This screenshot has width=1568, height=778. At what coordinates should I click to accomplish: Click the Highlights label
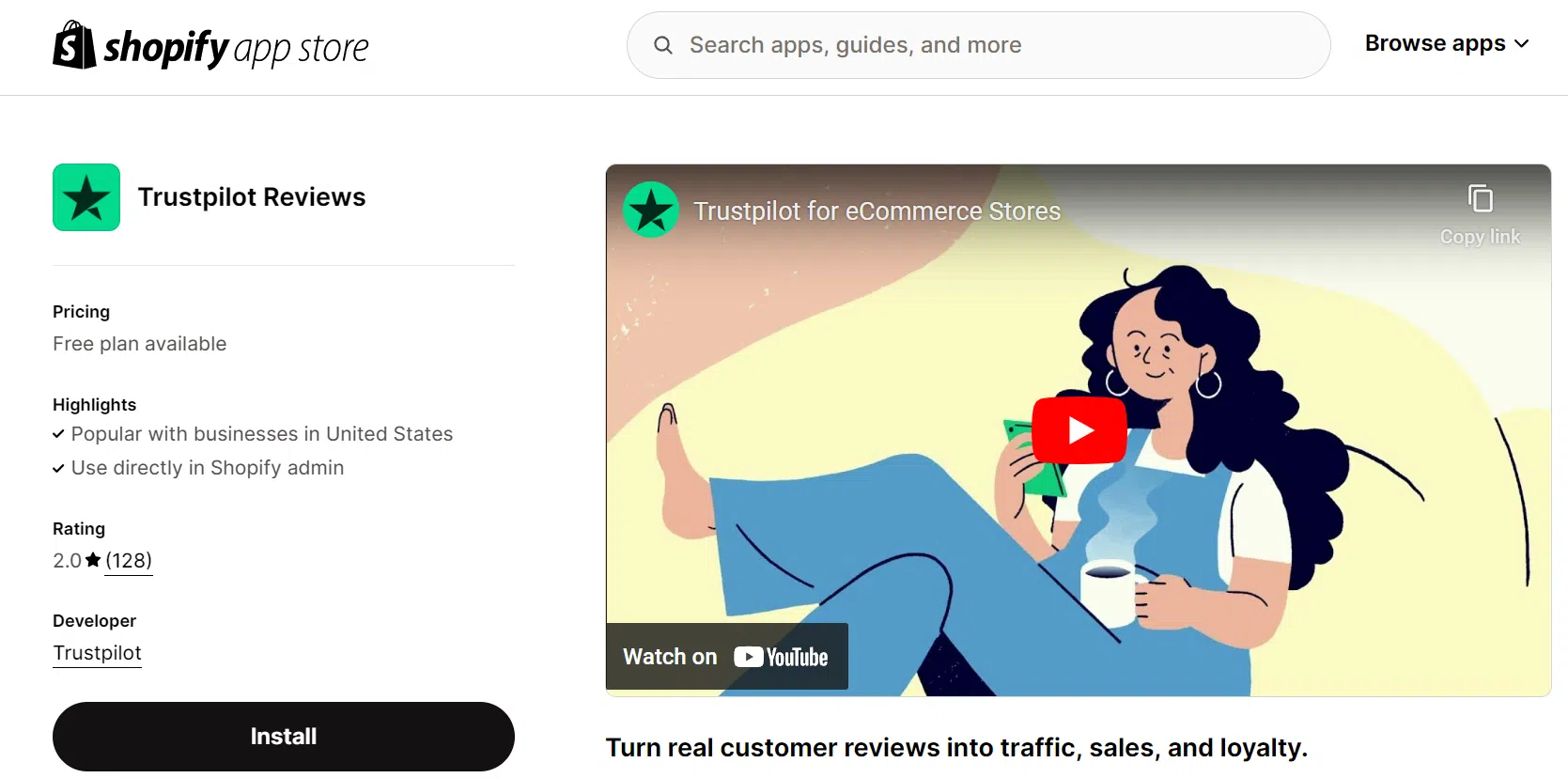(94, 405)
